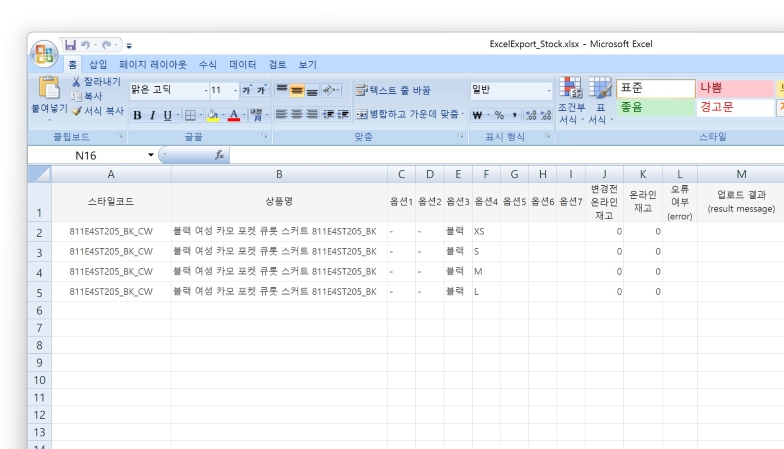Click the font color red A swatch
The width and height of the screenshot is (784, 449).
pos(232,115)
